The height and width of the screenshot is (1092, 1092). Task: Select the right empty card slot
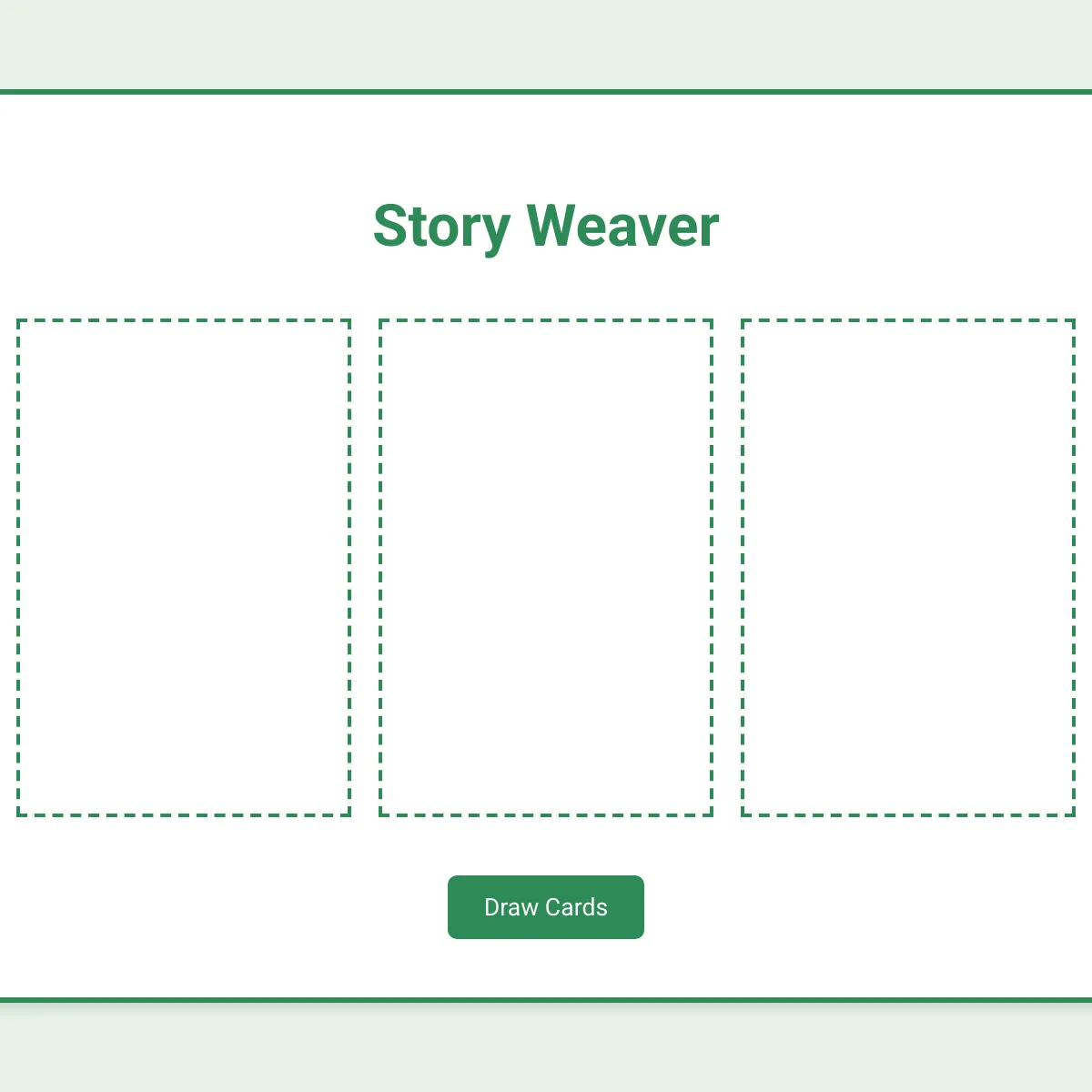pyautogui.click(x=908, y=568)
